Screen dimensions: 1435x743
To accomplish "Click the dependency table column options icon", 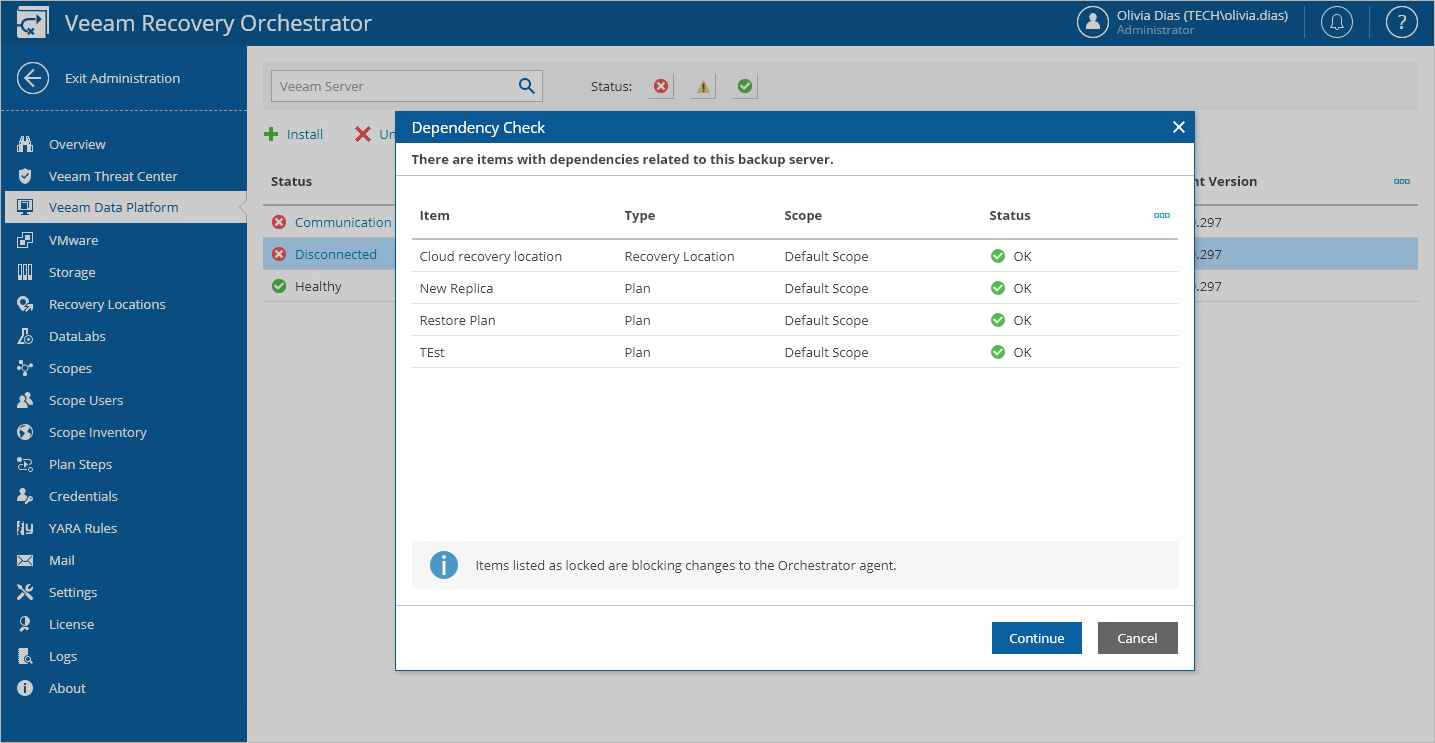I will click(x=1161, y=215).
